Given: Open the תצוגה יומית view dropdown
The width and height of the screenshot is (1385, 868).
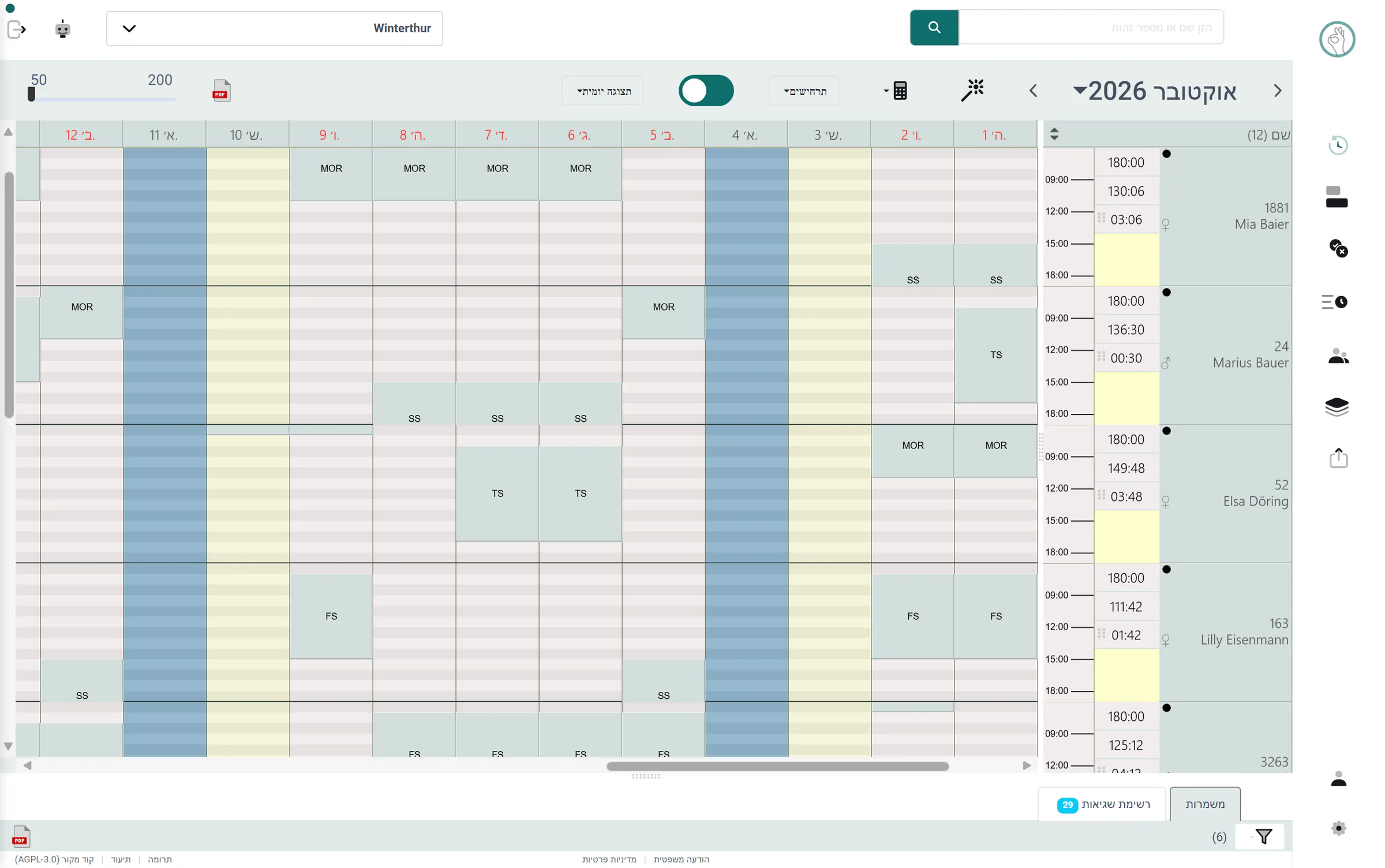Looking at the screenshot, I should coord(602,91).
